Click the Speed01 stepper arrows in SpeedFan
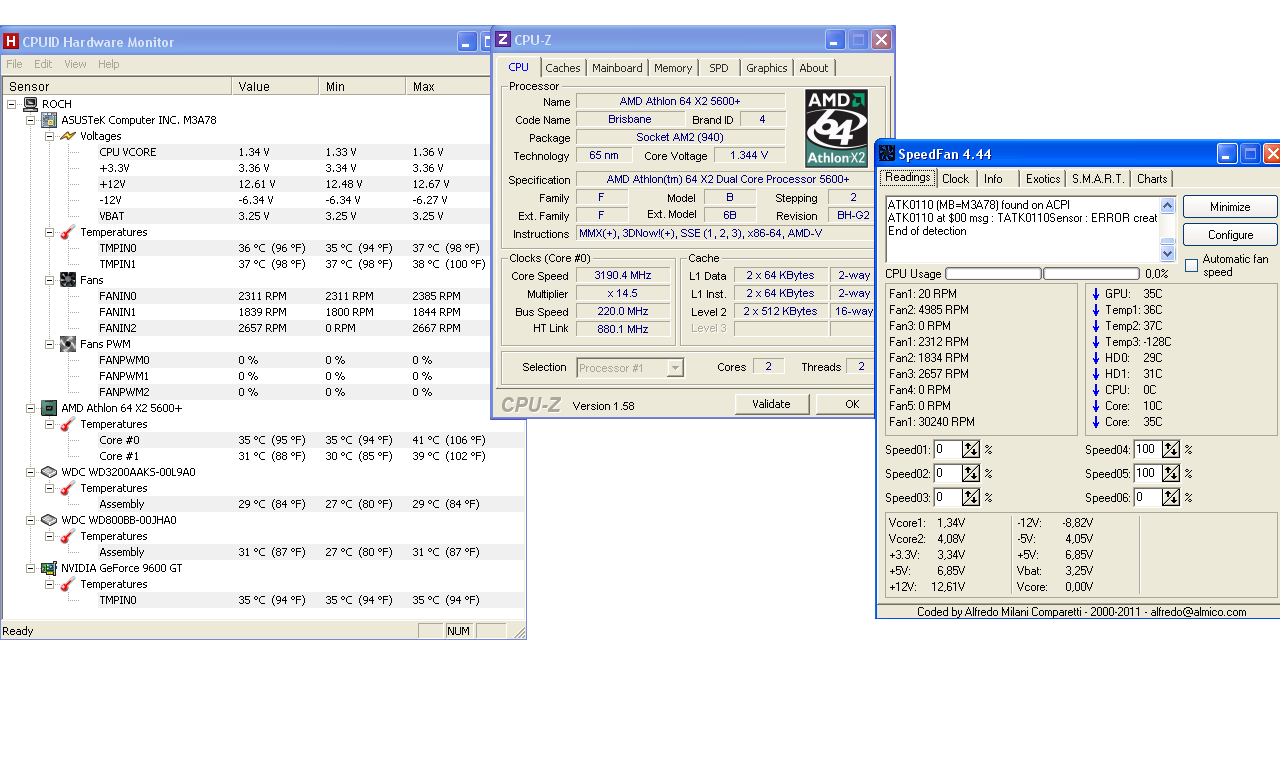Viewport: 1280px width, 768px height. coord(971,450)
